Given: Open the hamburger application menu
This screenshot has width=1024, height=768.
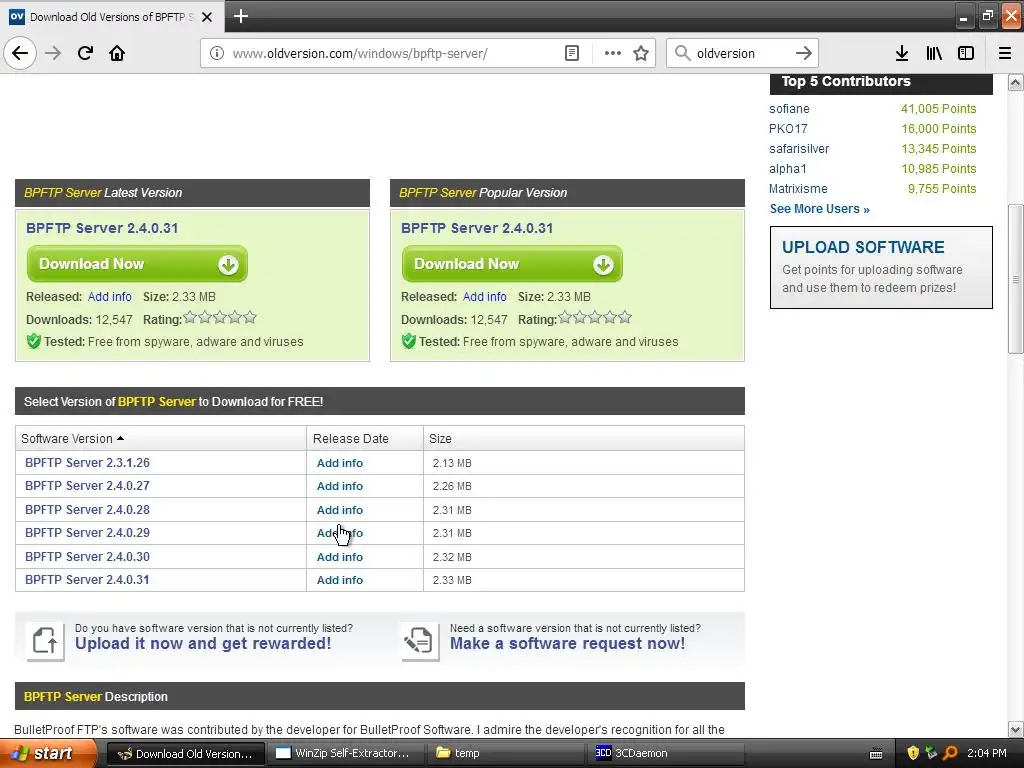Looking at the screenshot, I should pos(1005,53).
